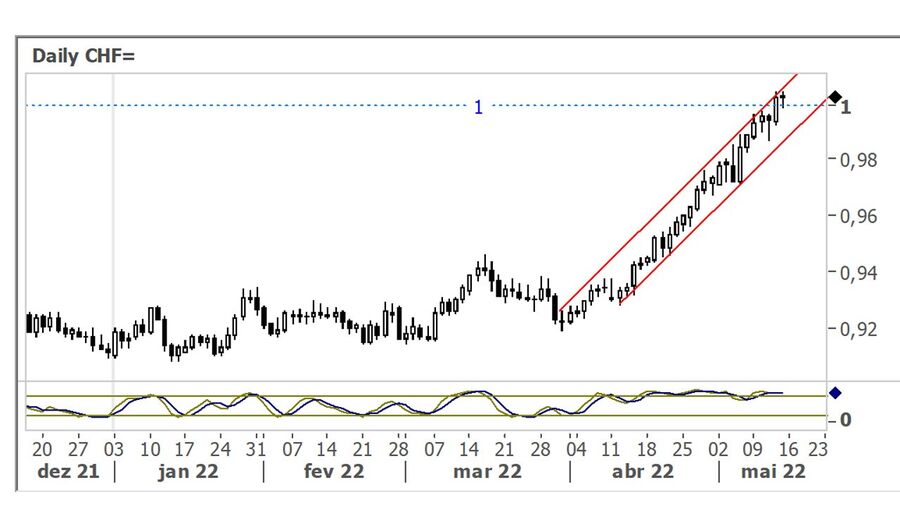Select the 0,98 price axis label
Viewport: 900px width, 506px height.
click(858, 160)
